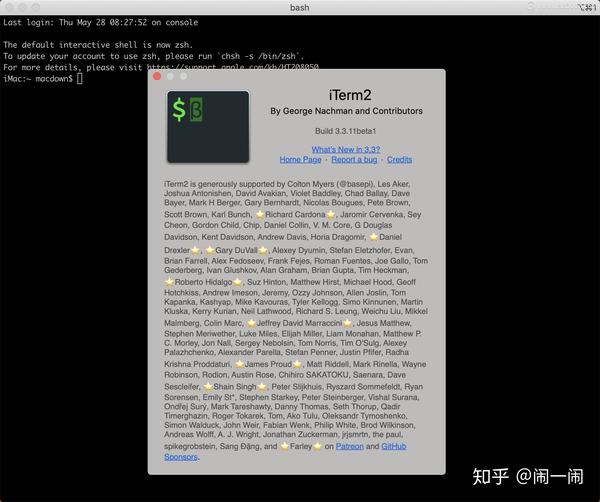Click "By George Nachman and Contributors" text
Viewport: 600px width, 502px height.
coord(346,111)
